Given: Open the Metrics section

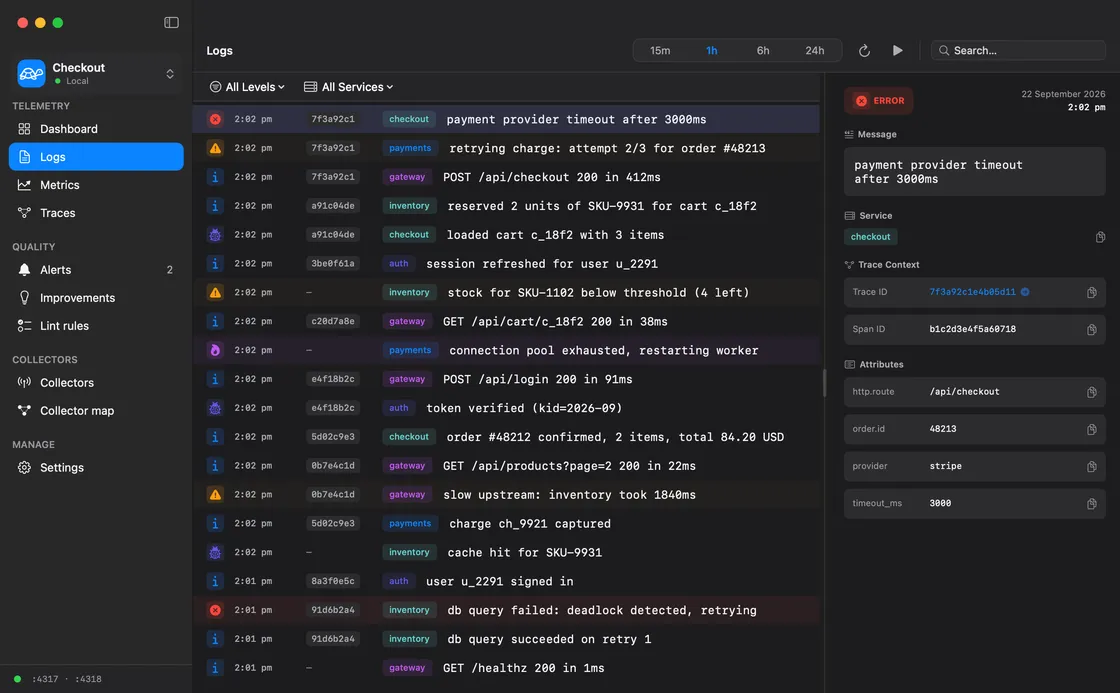Looking at the screenshot, I should click(96, 185).
